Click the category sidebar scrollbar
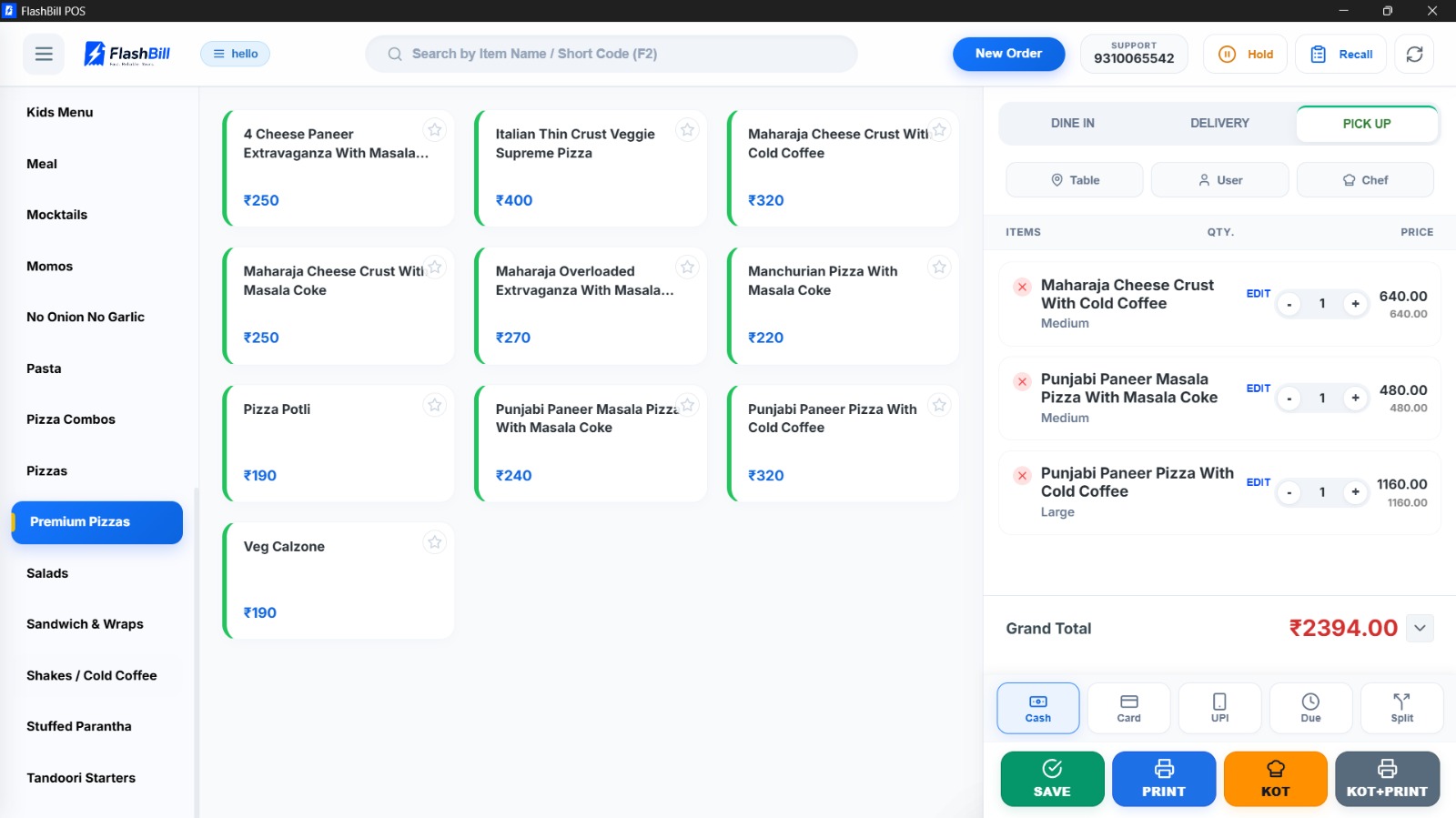This screenshot has width=1456, height=818. (196, 651)
